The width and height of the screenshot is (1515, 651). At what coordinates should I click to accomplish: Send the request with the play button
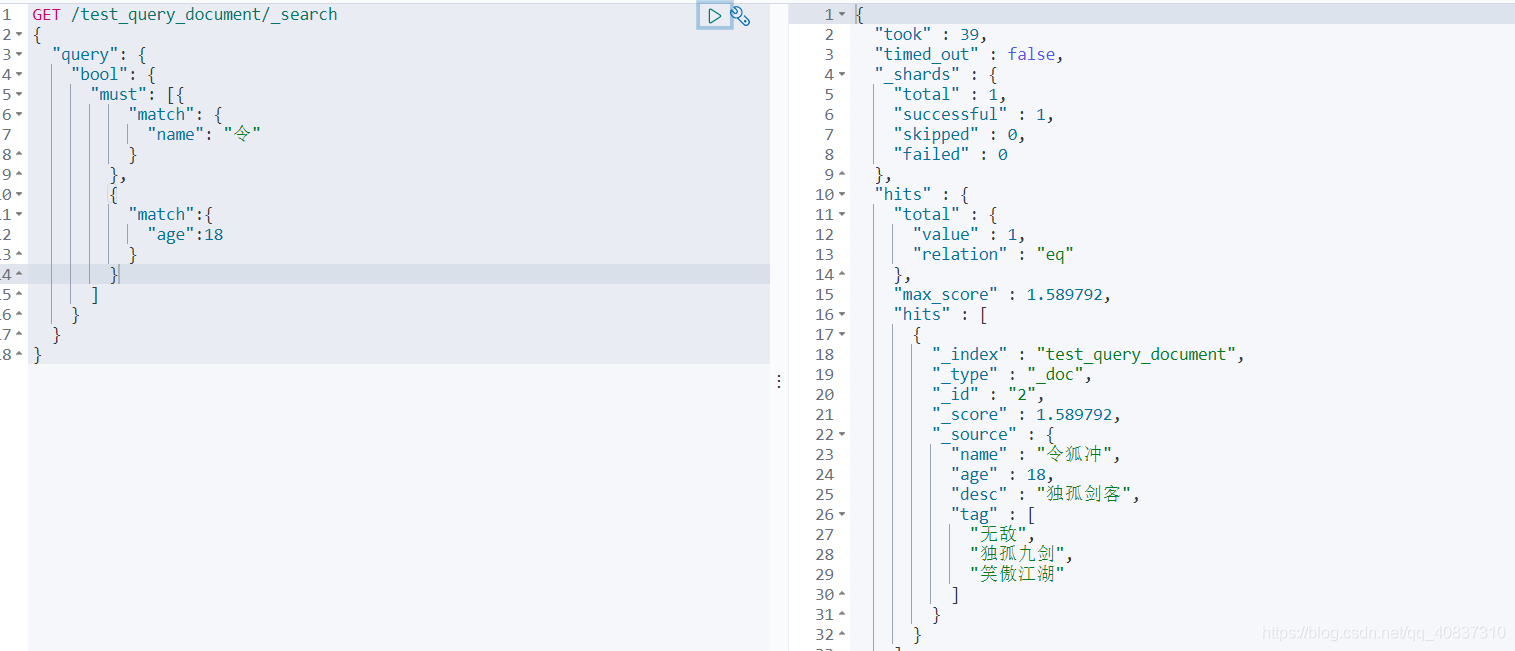[x=714, y=15]
